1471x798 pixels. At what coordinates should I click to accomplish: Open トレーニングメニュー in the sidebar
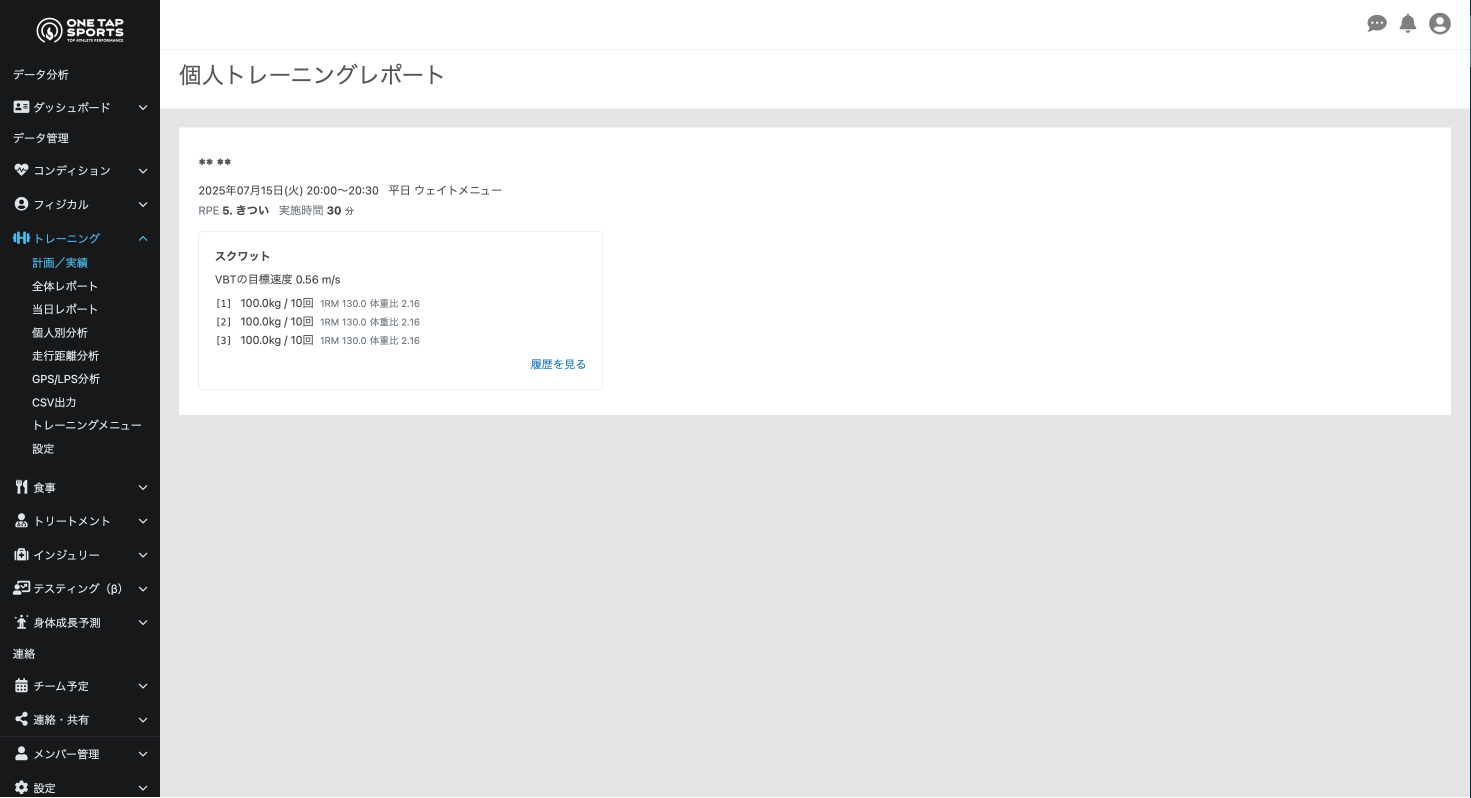point(87,425)
